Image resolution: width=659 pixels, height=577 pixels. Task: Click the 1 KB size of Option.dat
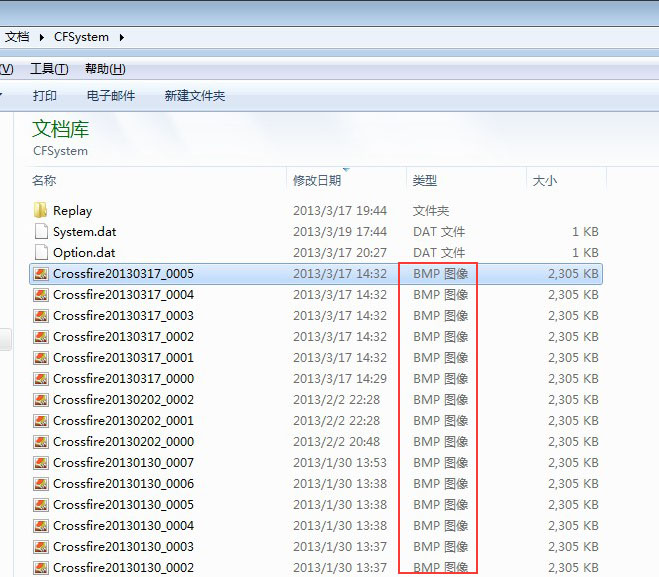[x=585, y=253]
